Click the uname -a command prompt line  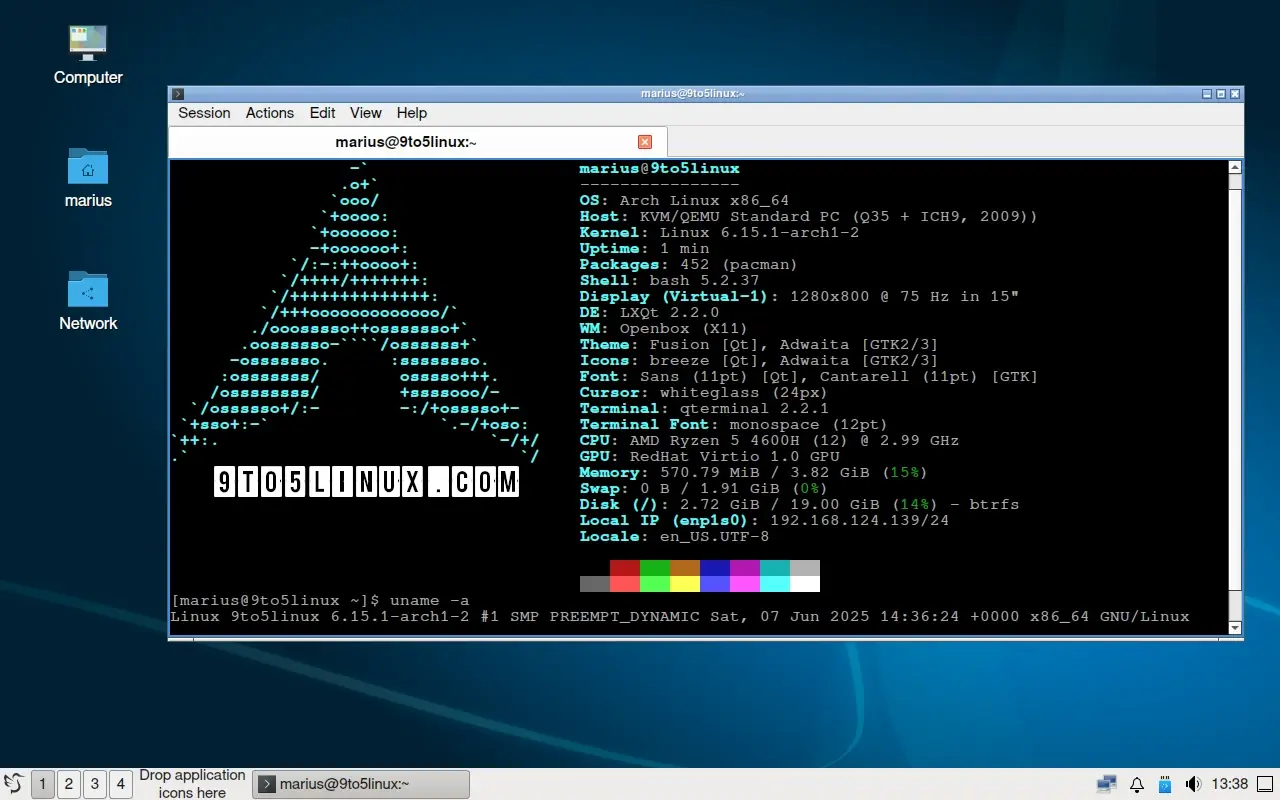click(320, 601)
